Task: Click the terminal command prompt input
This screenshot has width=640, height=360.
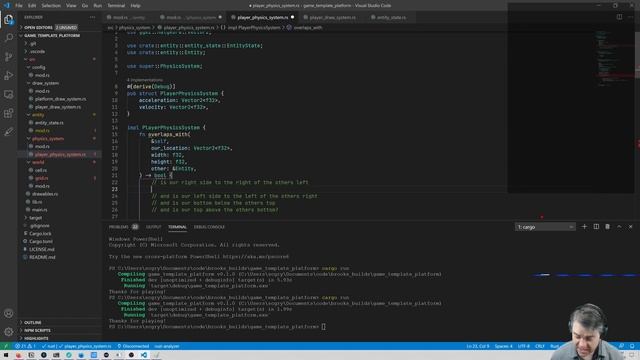Action: pyautogui.click(x=323, y=327)
